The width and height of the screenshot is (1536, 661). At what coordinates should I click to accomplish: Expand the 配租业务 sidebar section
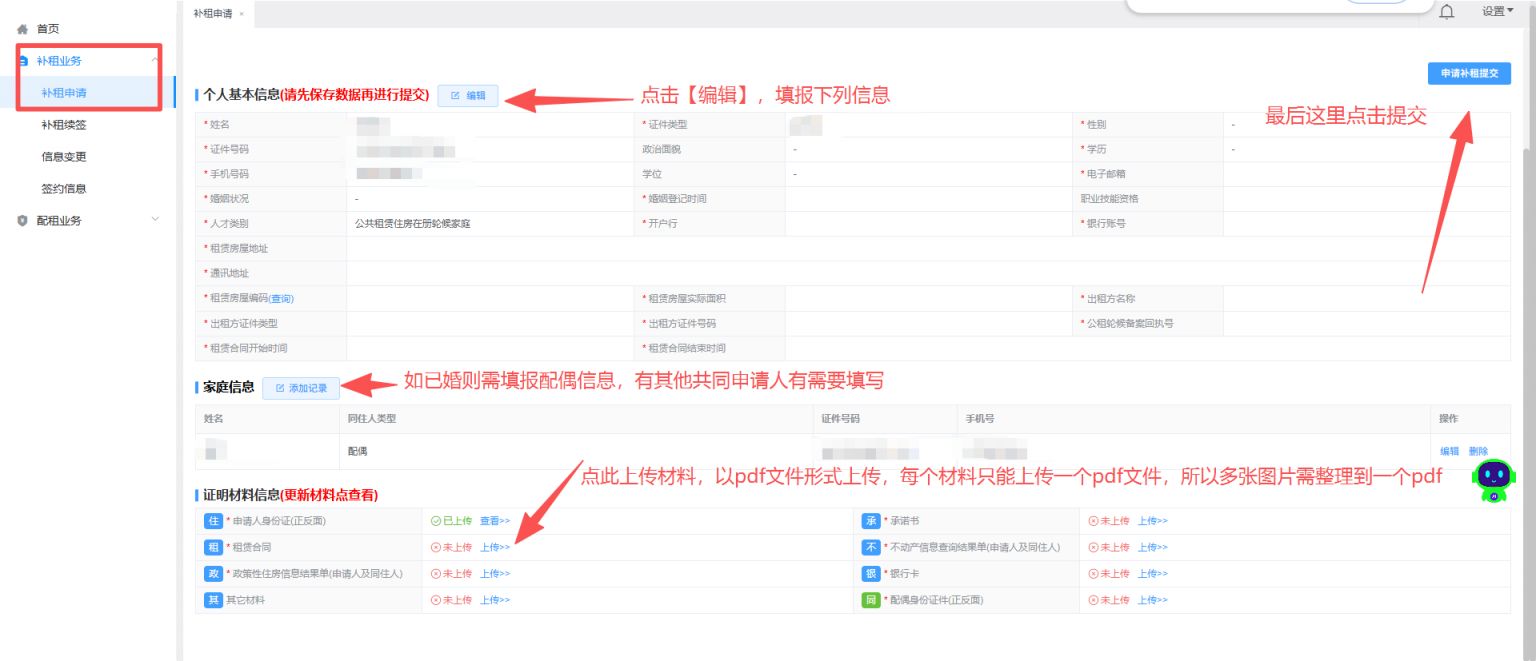pos(154,220)
